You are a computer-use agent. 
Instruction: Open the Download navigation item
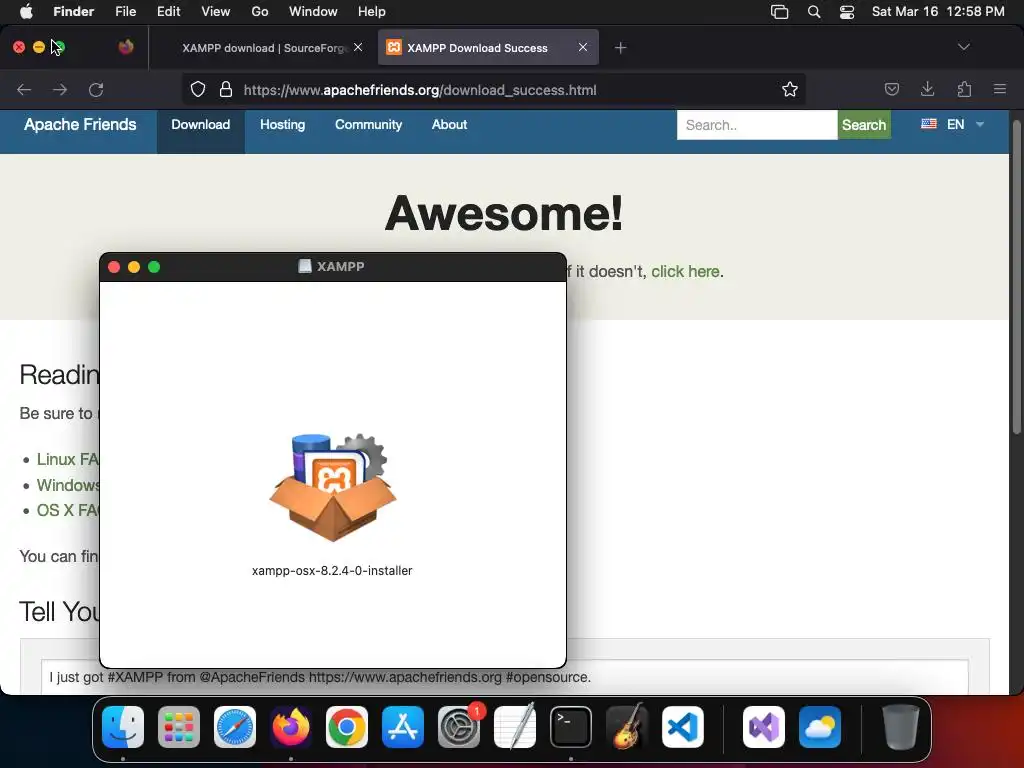(200, 125)
